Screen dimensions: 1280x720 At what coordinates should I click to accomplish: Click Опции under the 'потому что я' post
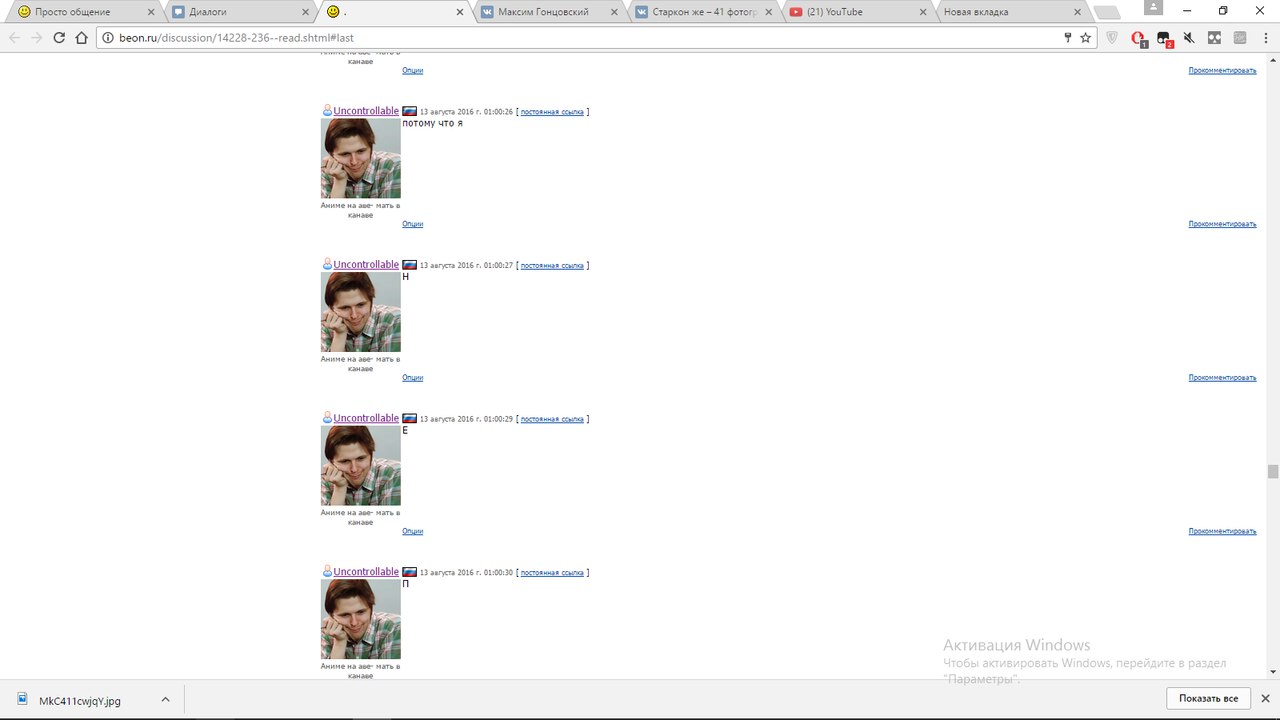coord(413,224)
